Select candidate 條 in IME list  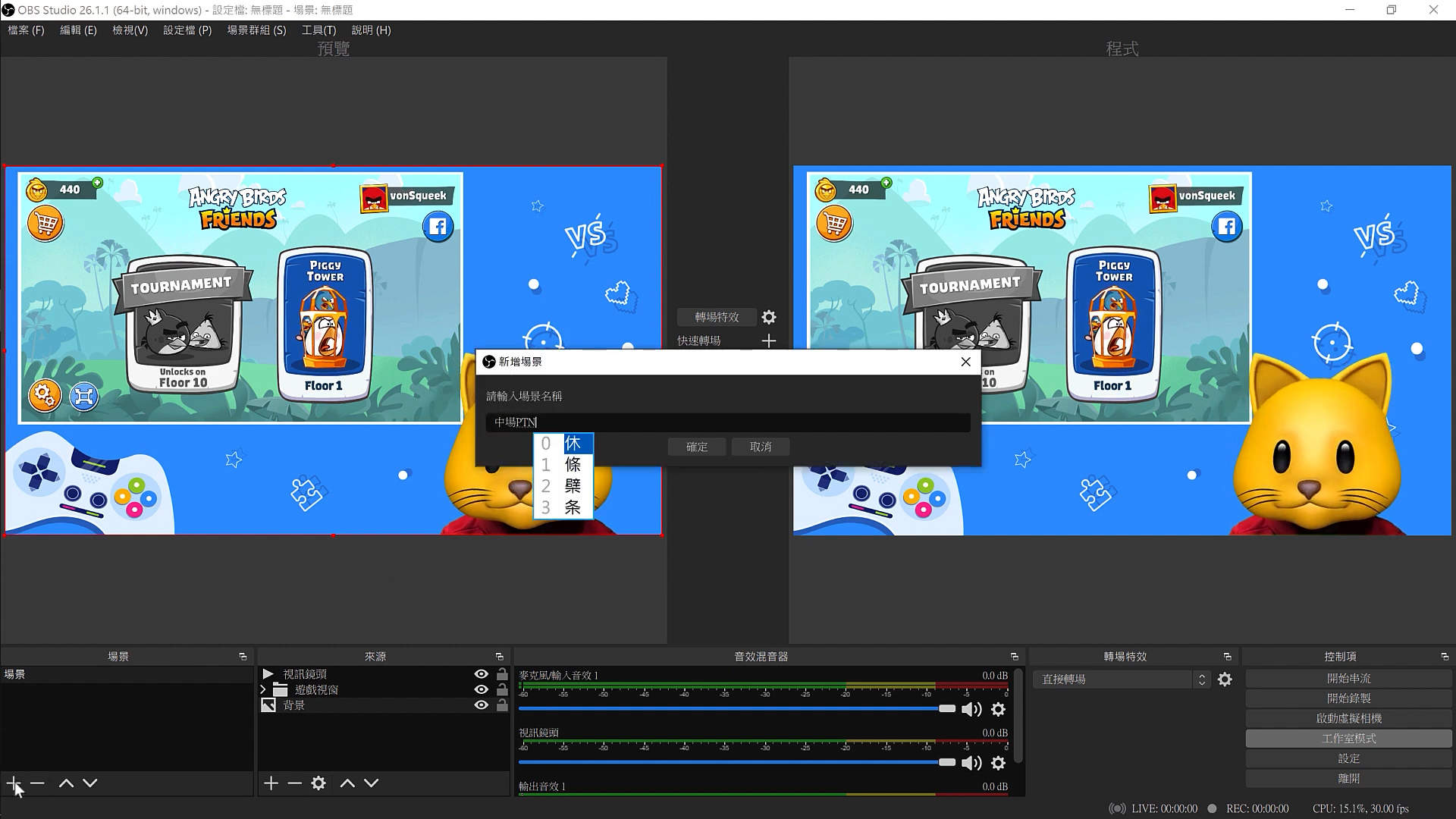point(573,465)
